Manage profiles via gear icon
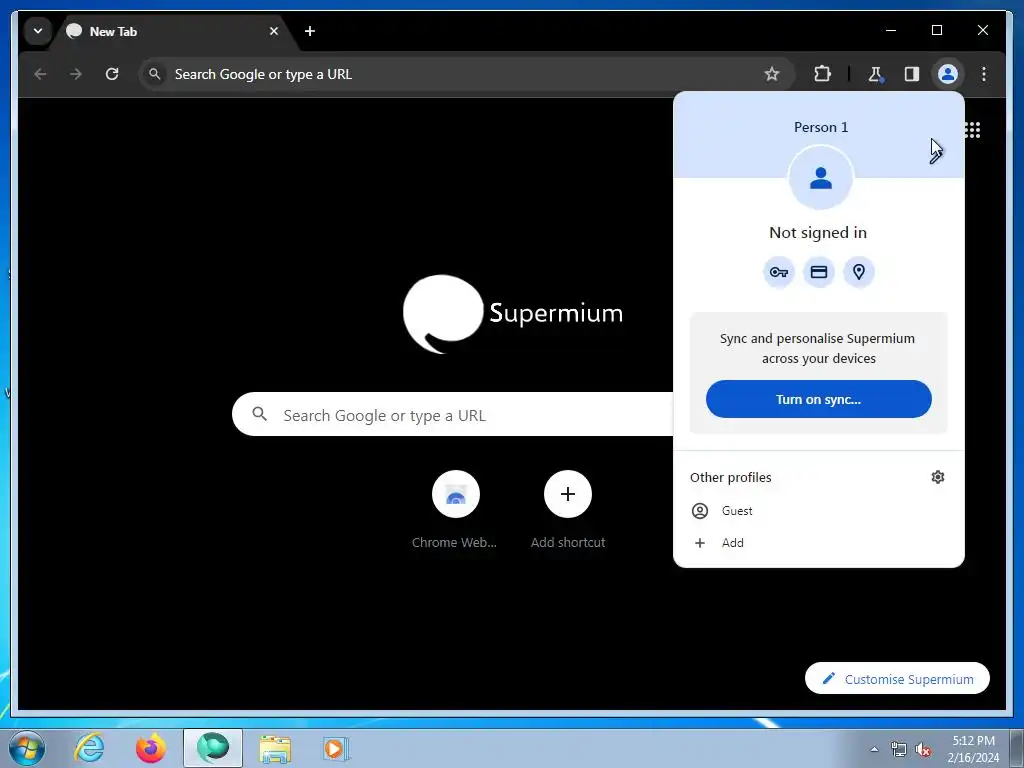This screenshot has height=768, width=1024. 938,477
